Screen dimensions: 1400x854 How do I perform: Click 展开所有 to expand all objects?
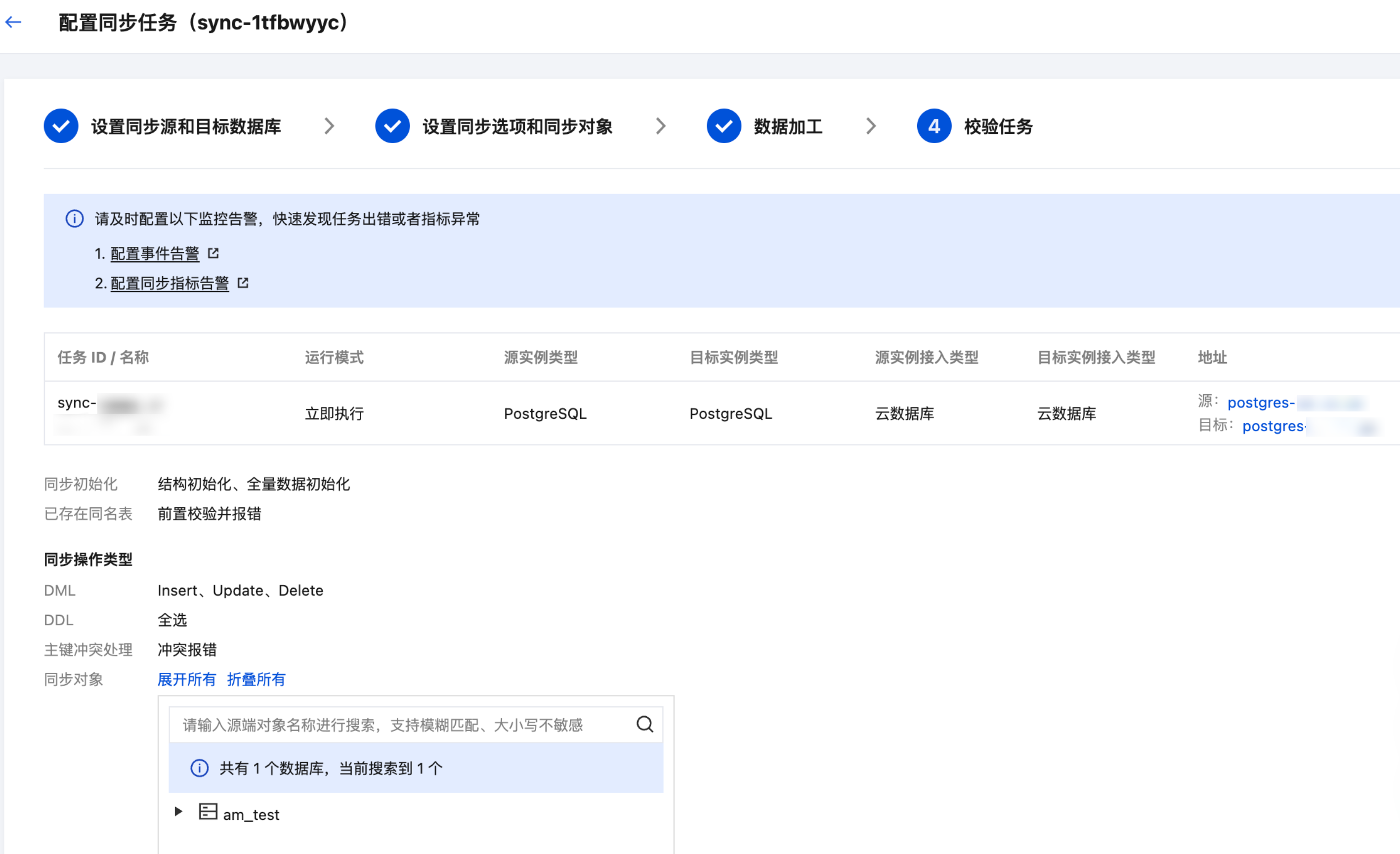tap(186, 679)
